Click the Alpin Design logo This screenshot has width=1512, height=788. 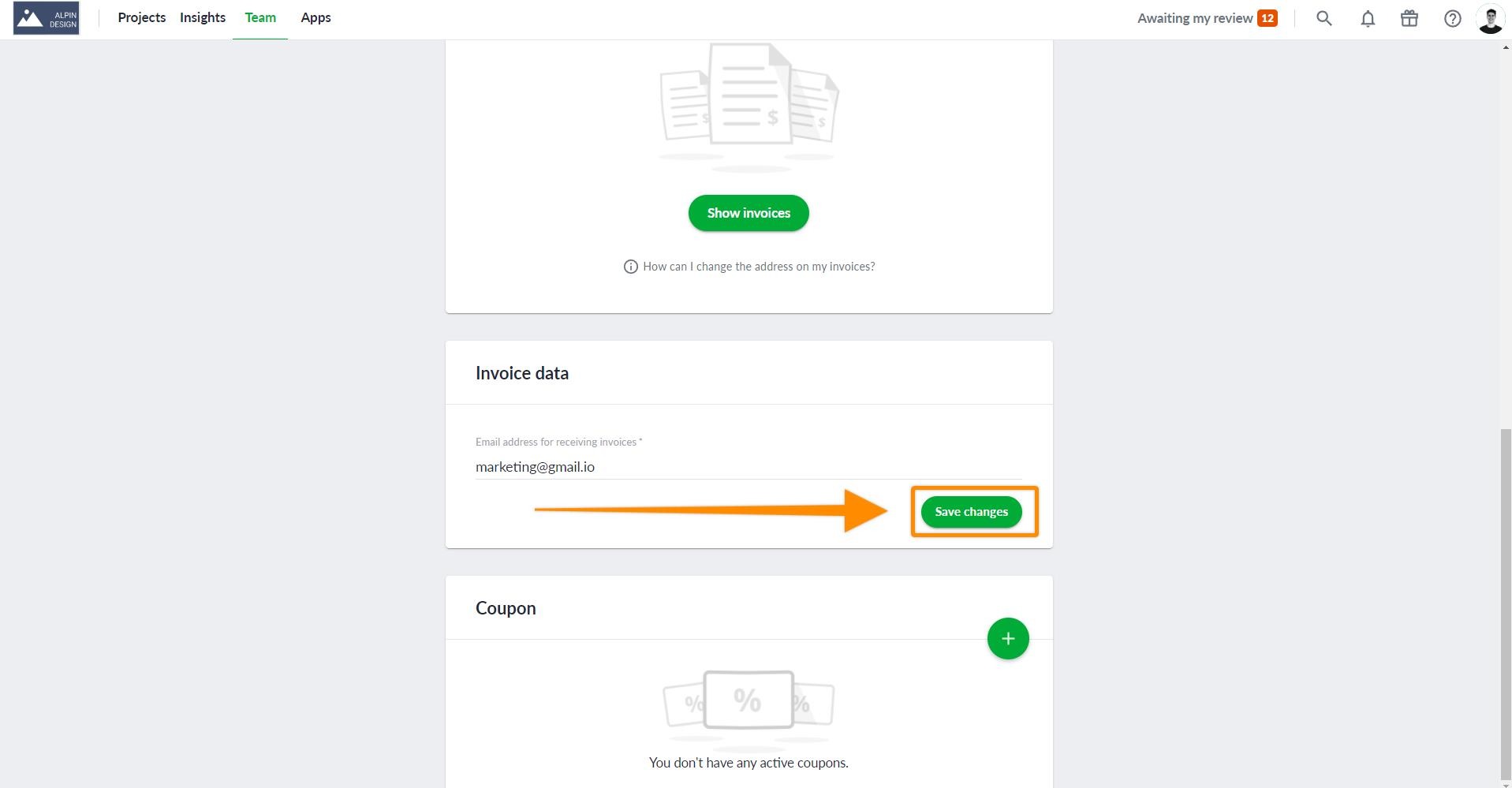(46, 17)
